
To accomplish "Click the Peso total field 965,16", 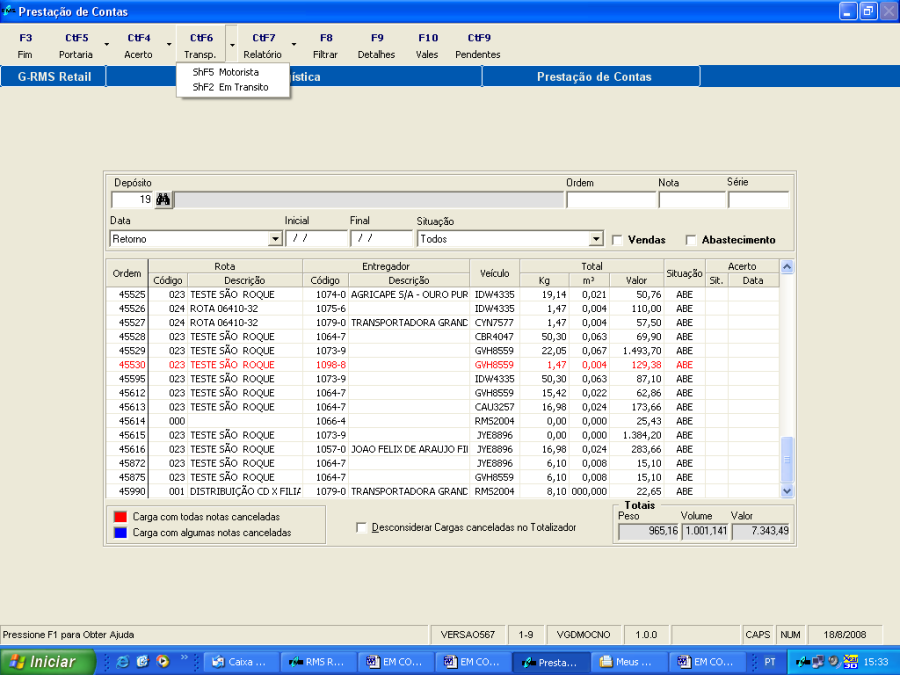I will coord(649,531).
